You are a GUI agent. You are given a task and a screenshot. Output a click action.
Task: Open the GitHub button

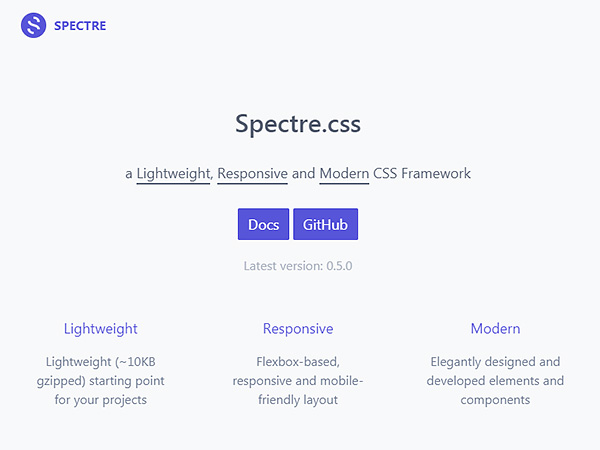326,224
